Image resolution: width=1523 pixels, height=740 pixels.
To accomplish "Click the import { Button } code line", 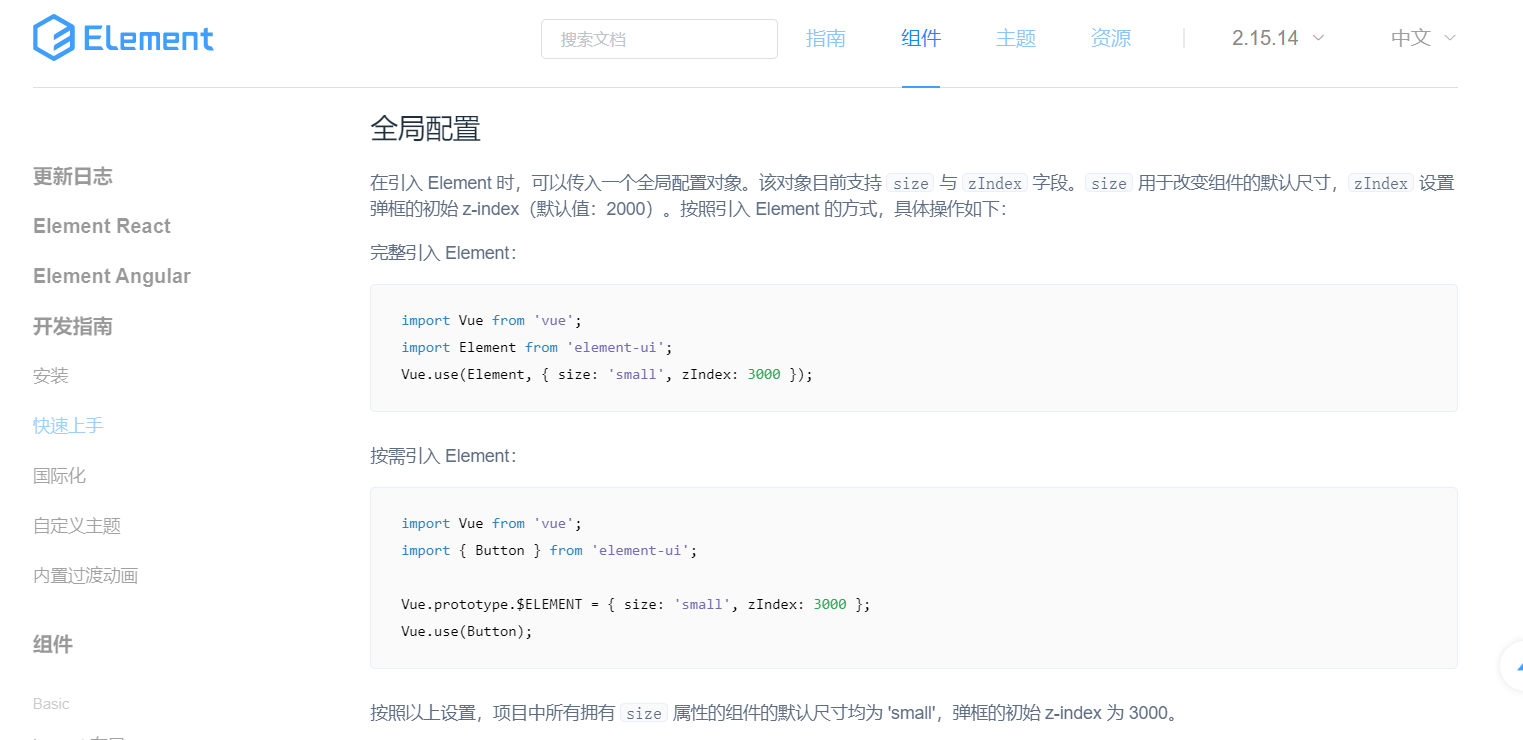I will tap(550, 550).
